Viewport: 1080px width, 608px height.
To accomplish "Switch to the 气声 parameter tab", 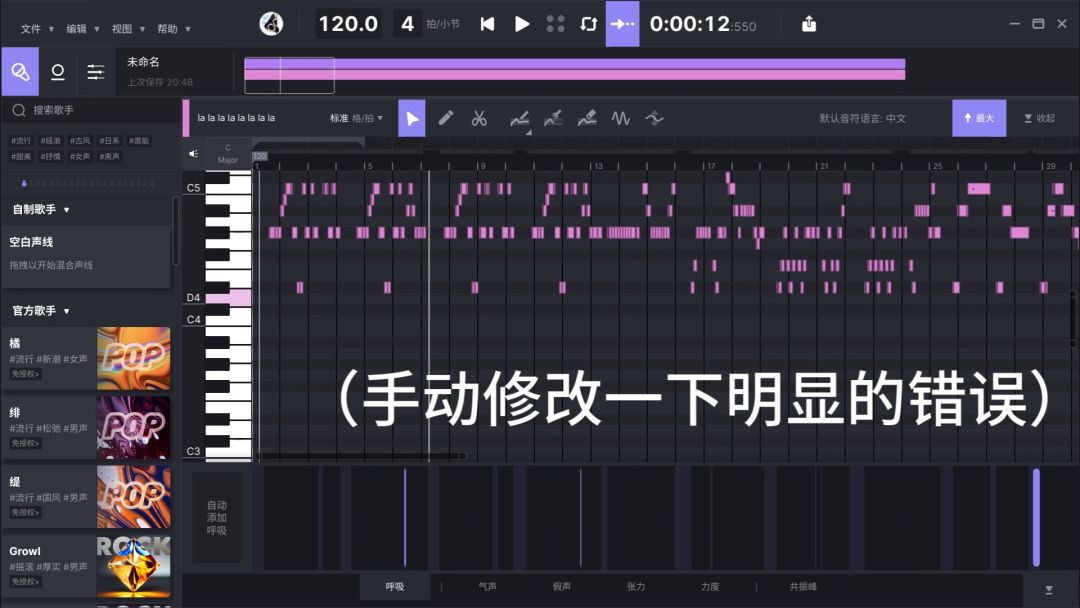I will click(x=487, y=587).
